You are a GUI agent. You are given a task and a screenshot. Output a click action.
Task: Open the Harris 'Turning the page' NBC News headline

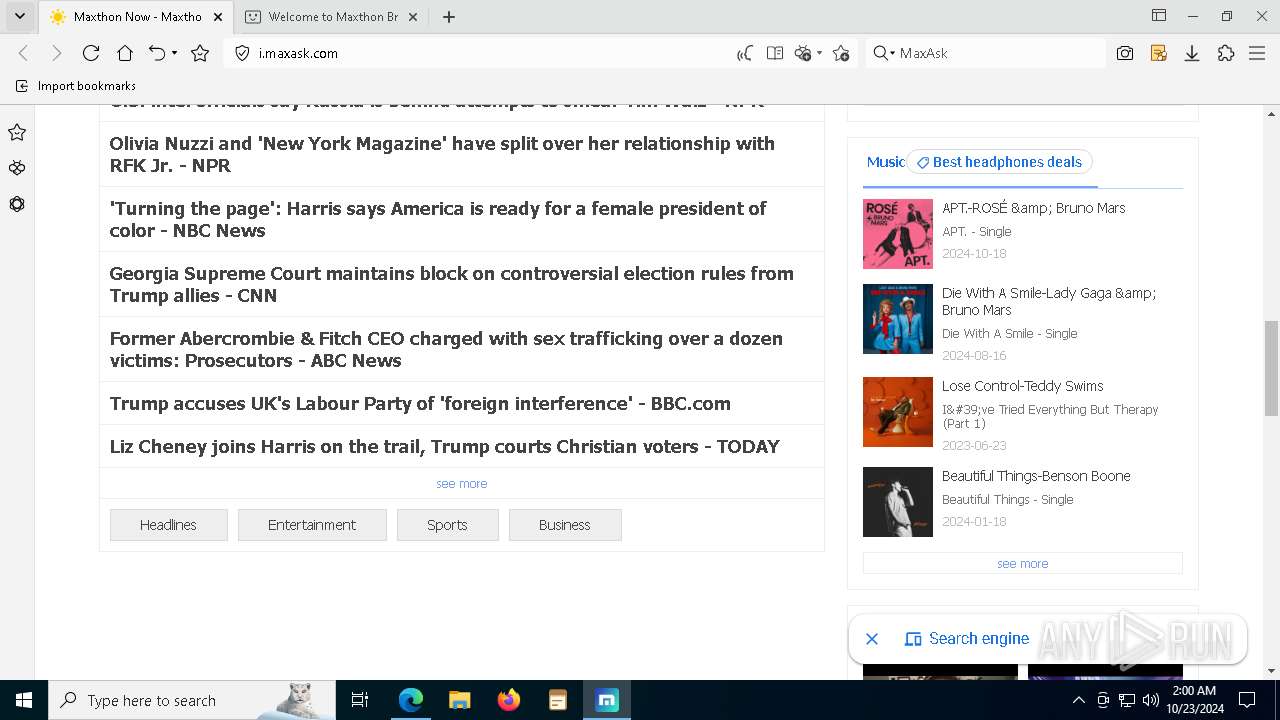point(437,219)
